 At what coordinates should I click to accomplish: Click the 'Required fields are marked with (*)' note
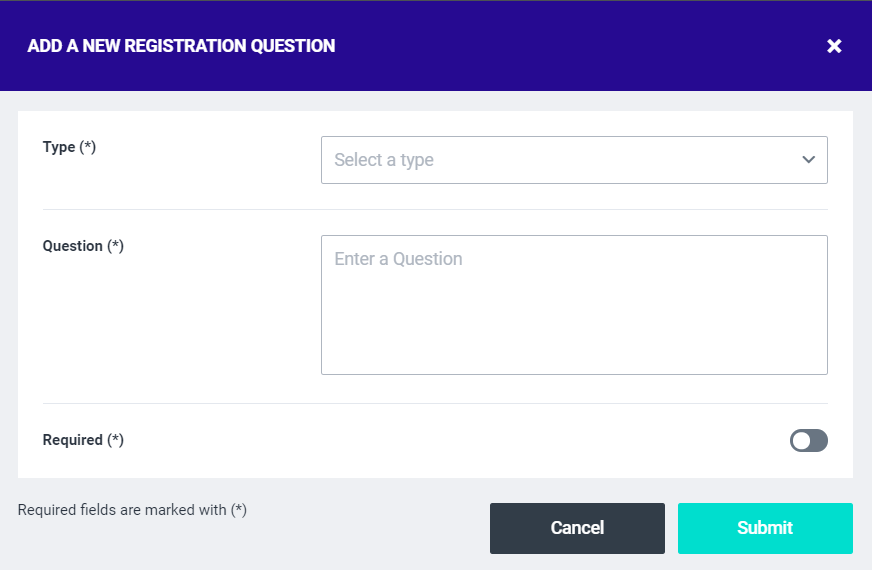point(132,510)
